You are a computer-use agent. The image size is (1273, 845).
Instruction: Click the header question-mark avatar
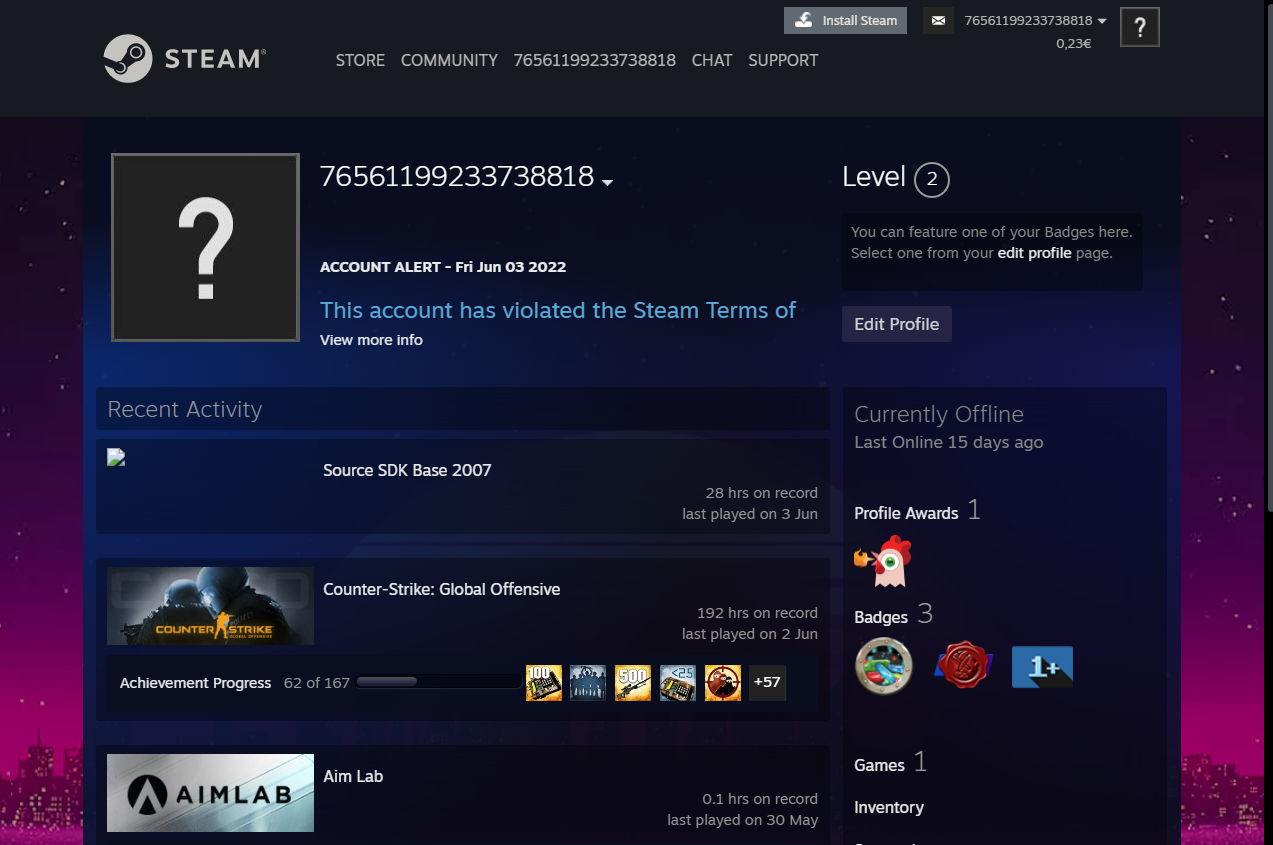pyautogui.click(x=1140, y=27)
